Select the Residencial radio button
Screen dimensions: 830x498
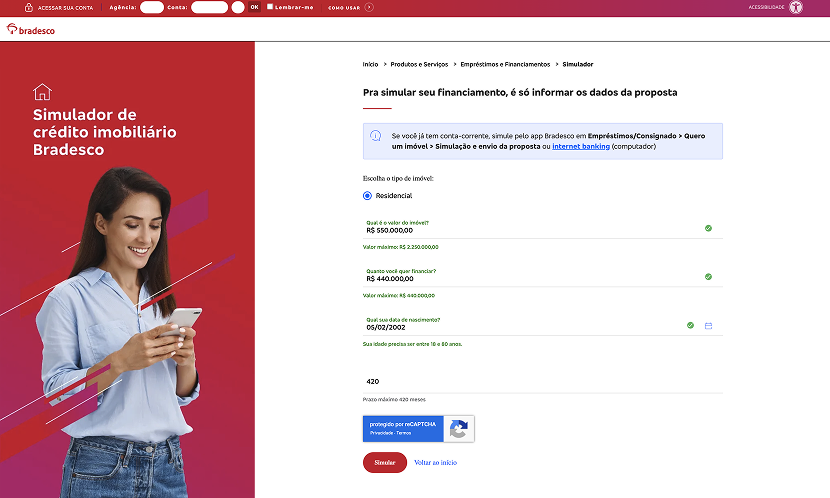point(367,196)
